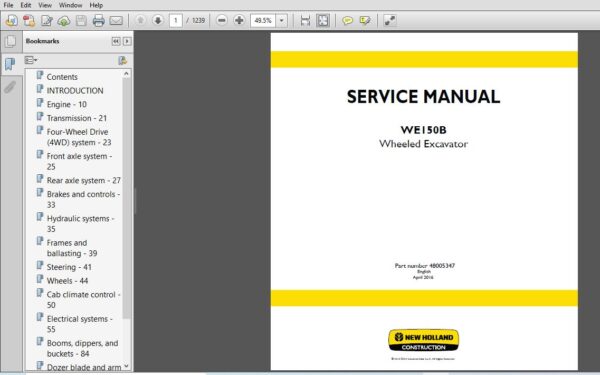The width and height of the screenshot is (600, 375).
Task: Zoom out with the minus button
Action: pos(222,20)
